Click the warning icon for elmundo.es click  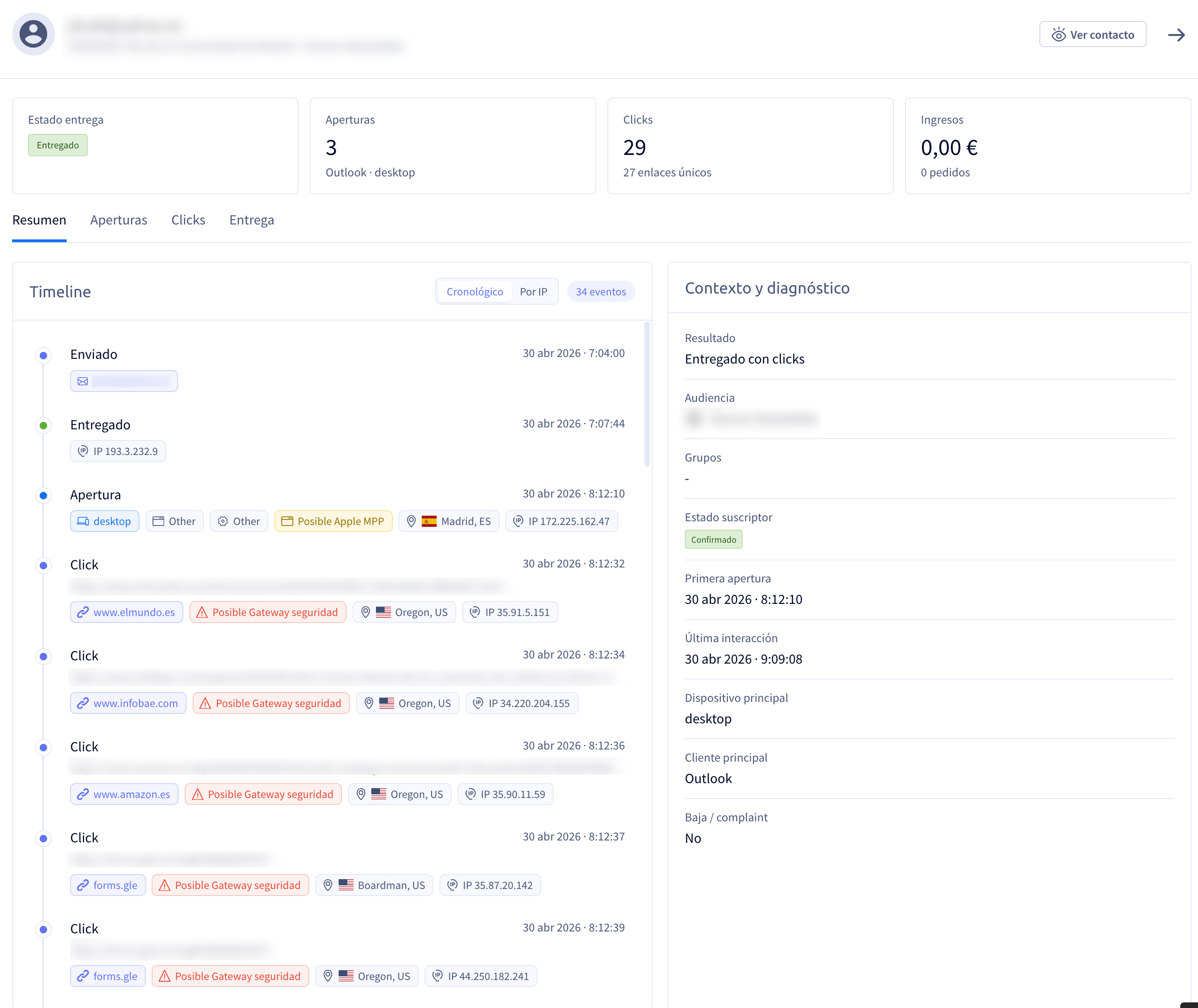[x=202, y=612]
